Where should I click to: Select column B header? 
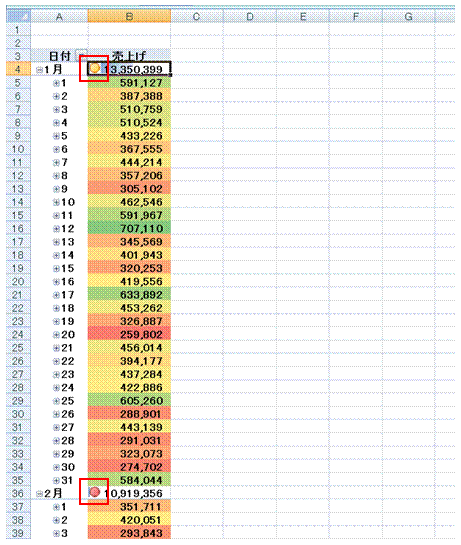pyautogui.click(x=129, y=16)
